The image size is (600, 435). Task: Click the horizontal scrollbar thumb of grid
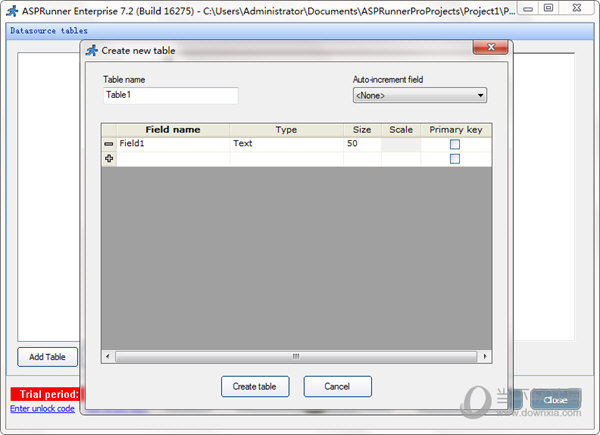[x=296, y=357]
